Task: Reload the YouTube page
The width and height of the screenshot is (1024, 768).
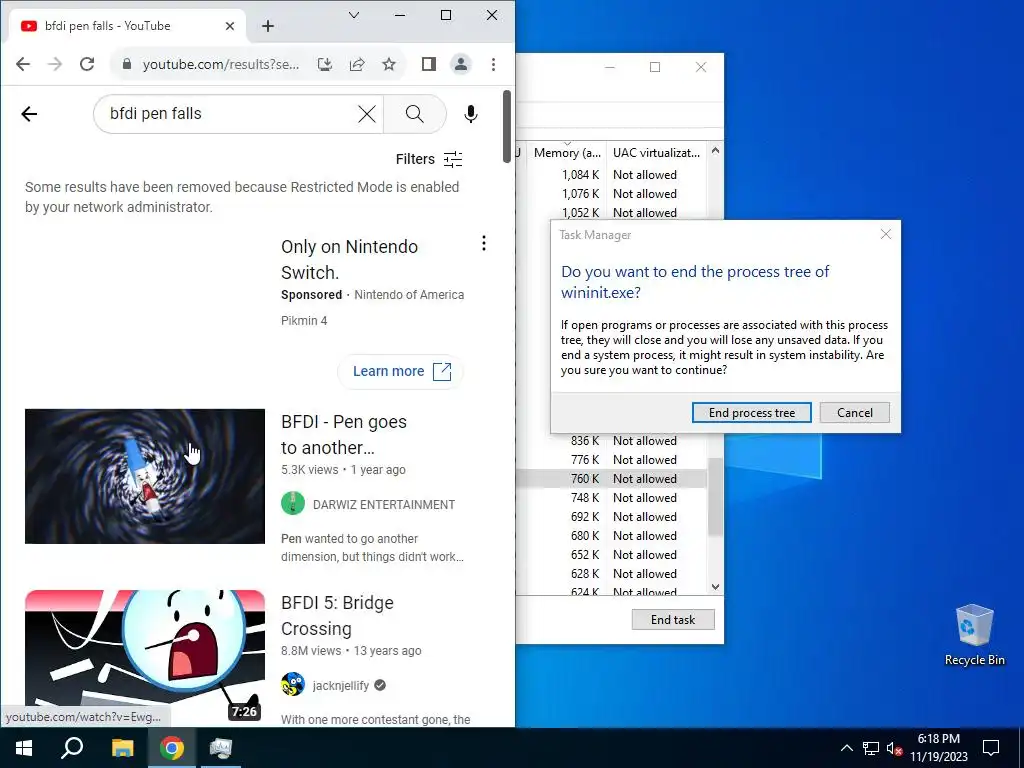Action: (x=87, y=64)
